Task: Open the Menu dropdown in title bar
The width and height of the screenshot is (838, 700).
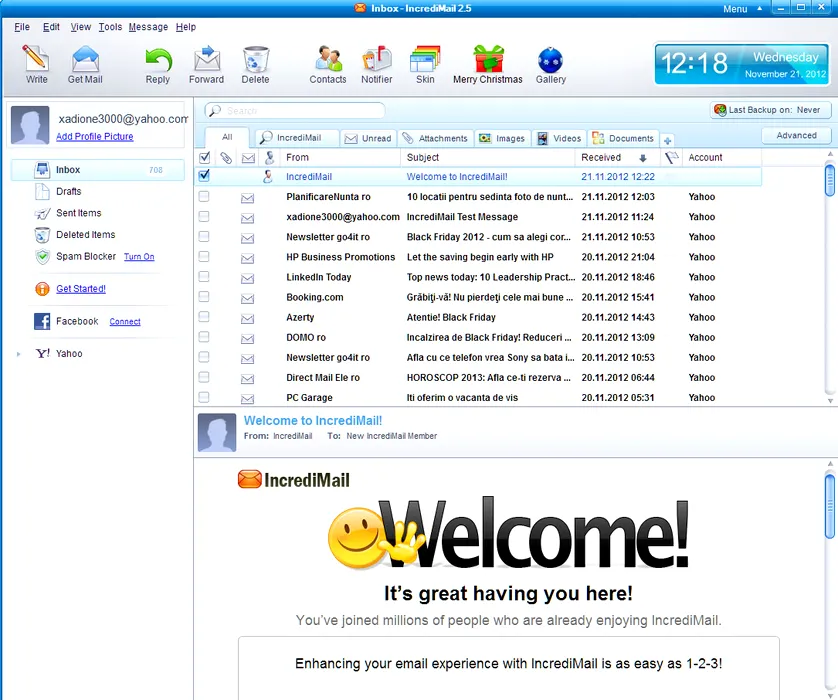Action: [742, 9]
